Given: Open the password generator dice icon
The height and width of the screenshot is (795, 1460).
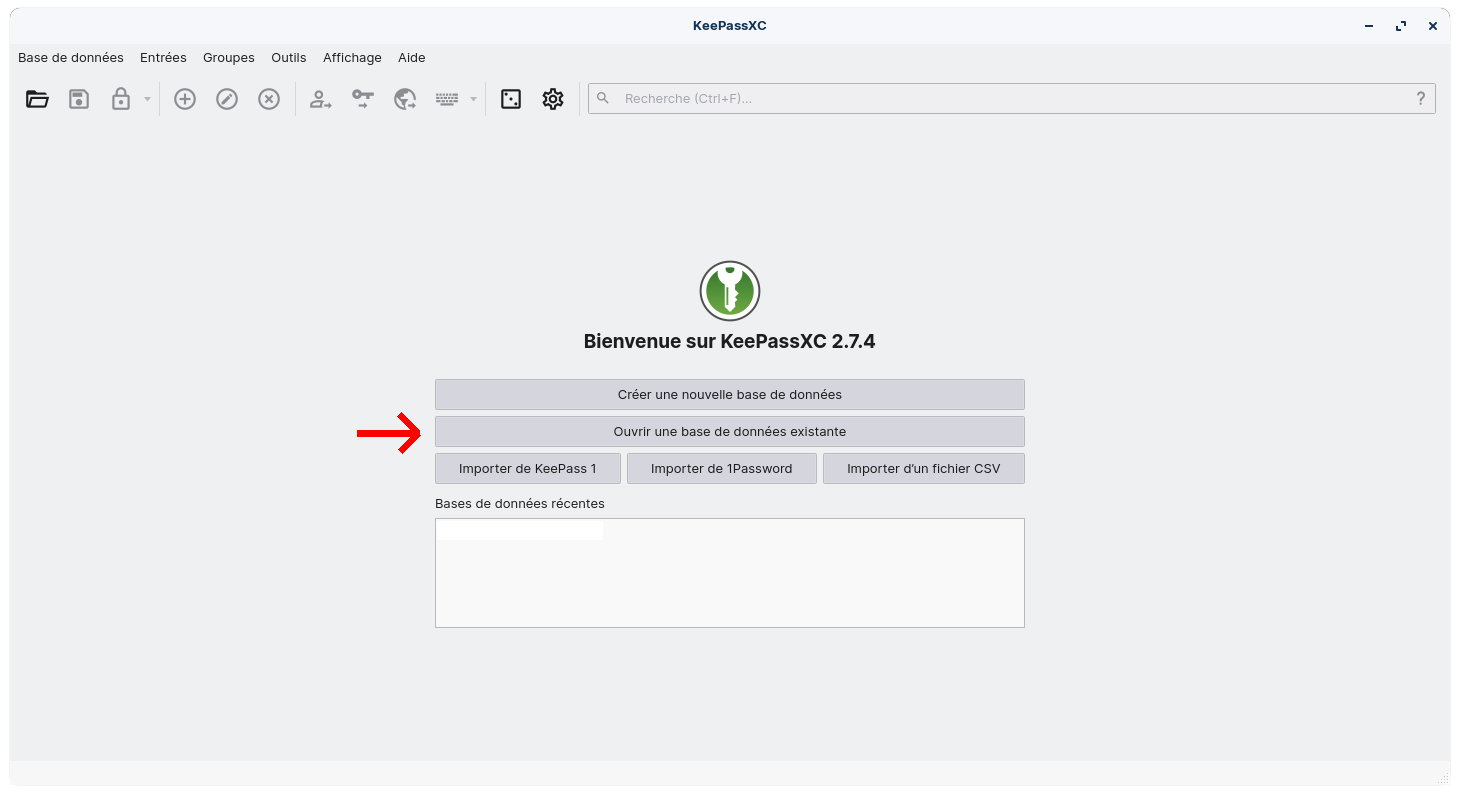Looking at the screenshot, I should click(511, 99).
